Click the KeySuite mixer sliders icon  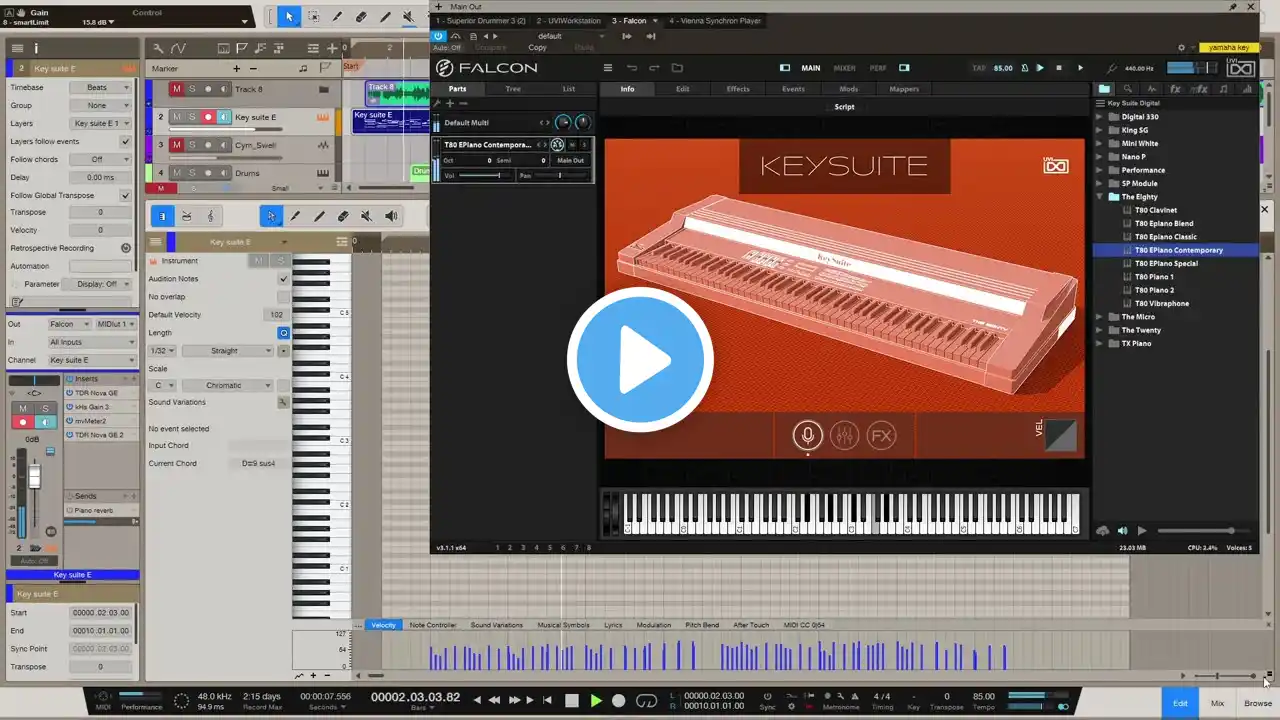coord(844,435)
